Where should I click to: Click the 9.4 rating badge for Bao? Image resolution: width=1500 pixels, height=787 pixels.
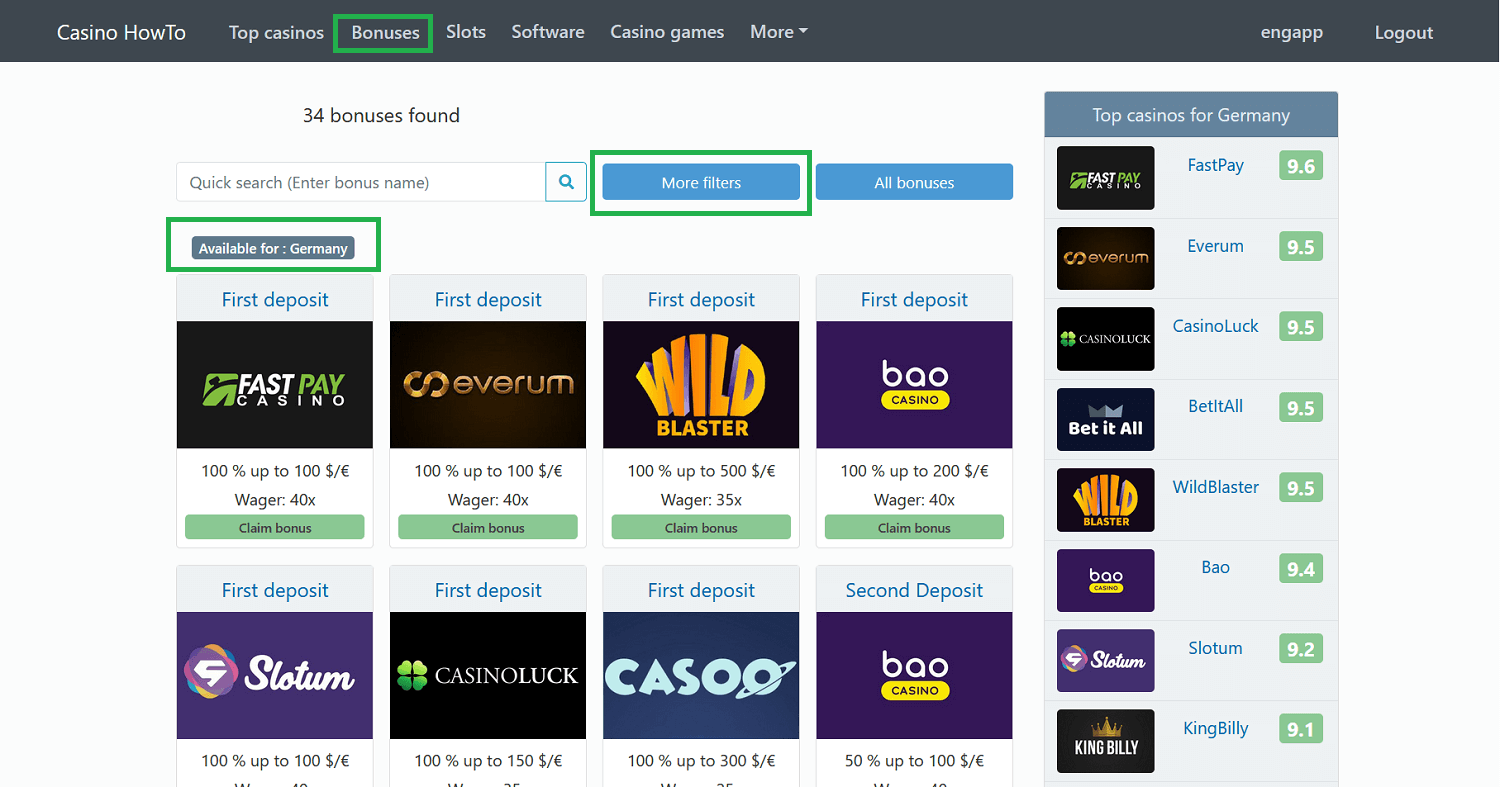1300,569
